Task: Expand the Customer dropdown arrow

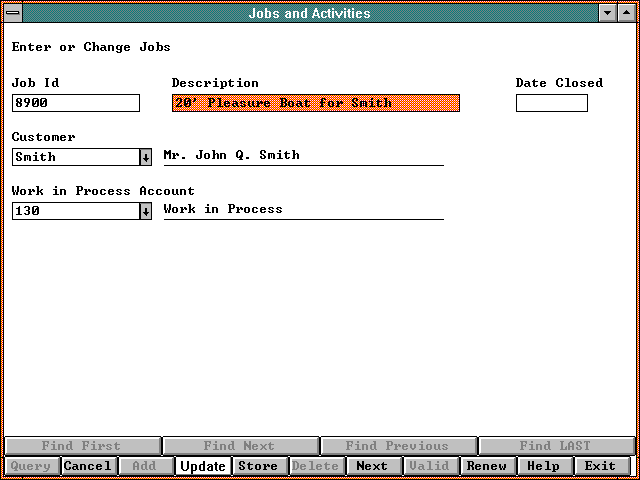Action: [x=145, y=157]
